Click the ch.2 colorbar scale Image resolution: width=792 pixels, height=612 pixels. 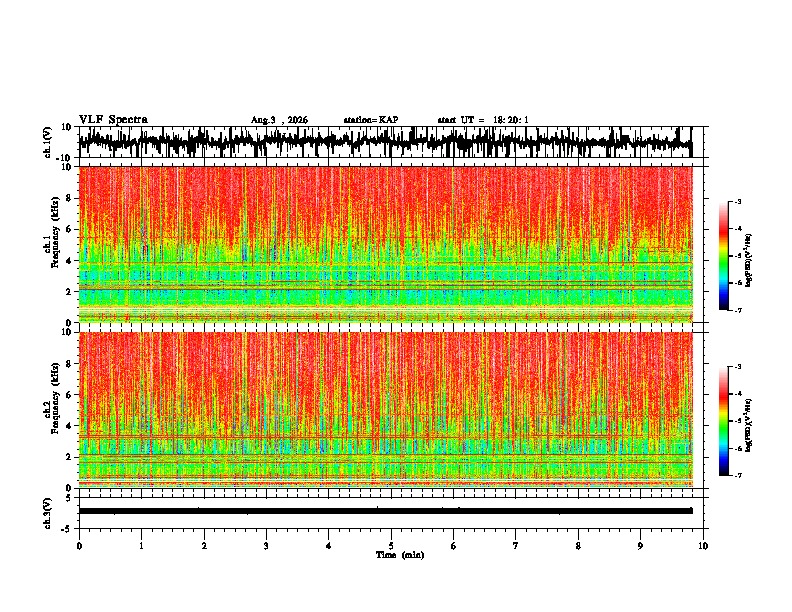click(x=723, y=421)
